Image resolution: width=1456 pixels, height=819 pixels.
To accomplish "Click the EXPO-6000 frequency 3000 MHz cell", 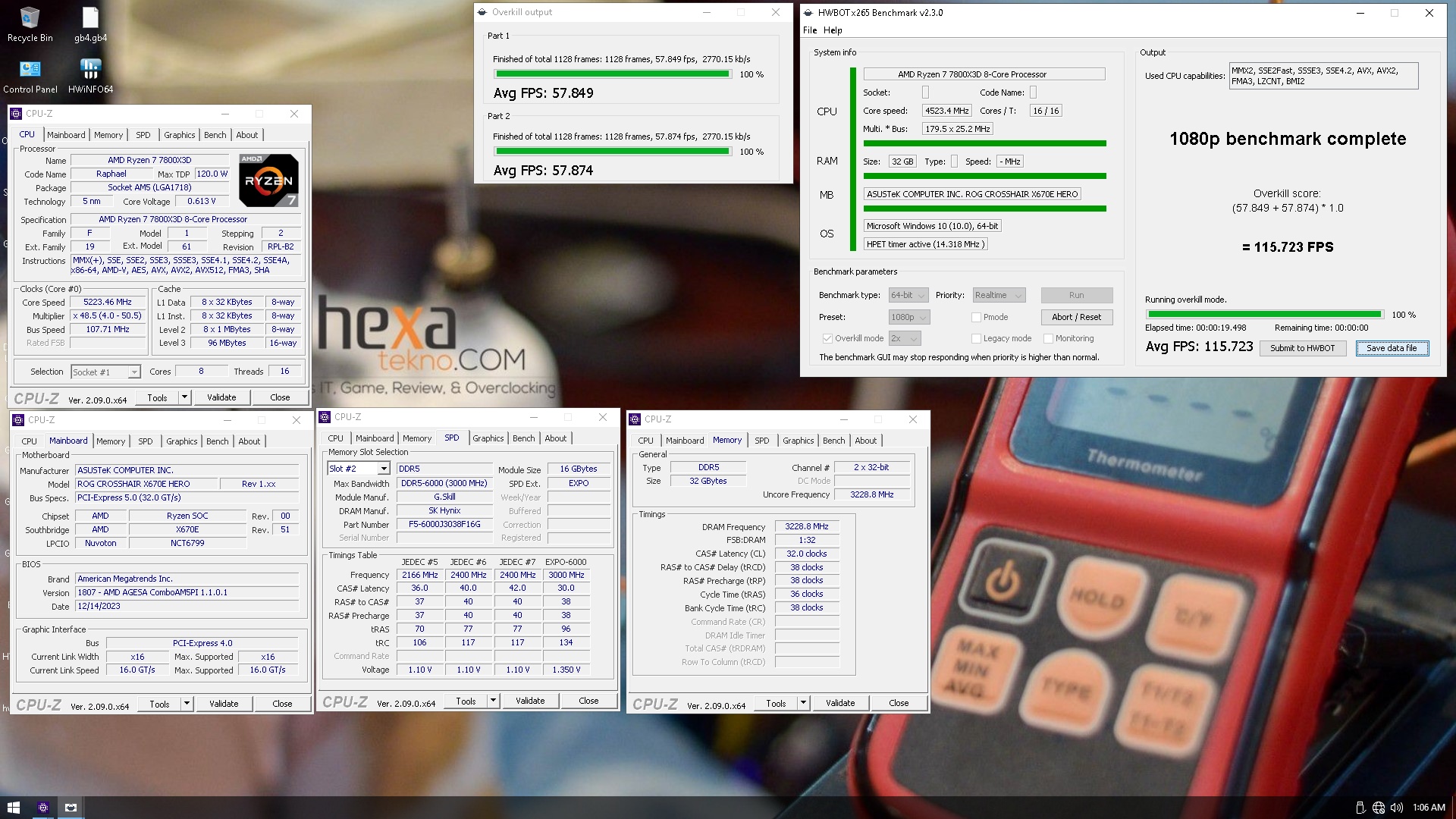I will pos(566,576).
